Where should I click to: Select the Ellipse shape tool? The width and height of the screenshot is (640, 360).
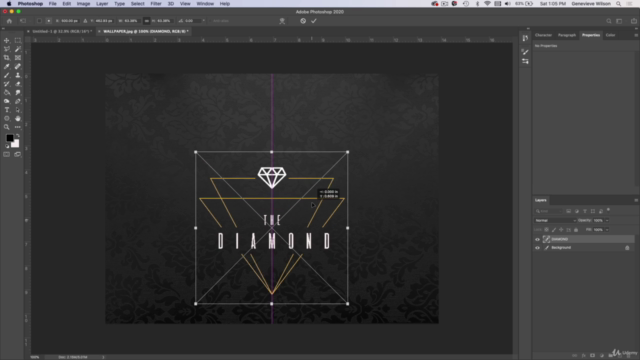(7, 118)
